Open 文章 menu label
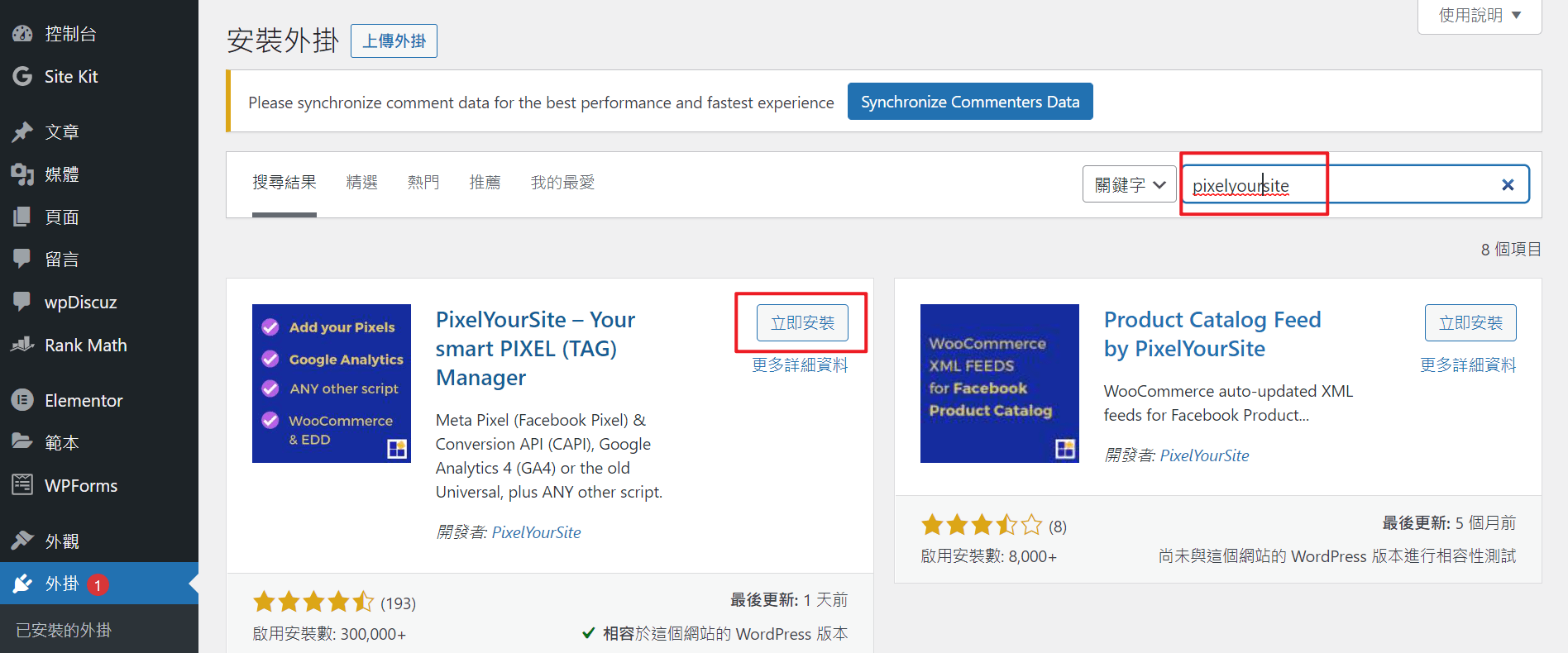 click(x=62, y=132)
